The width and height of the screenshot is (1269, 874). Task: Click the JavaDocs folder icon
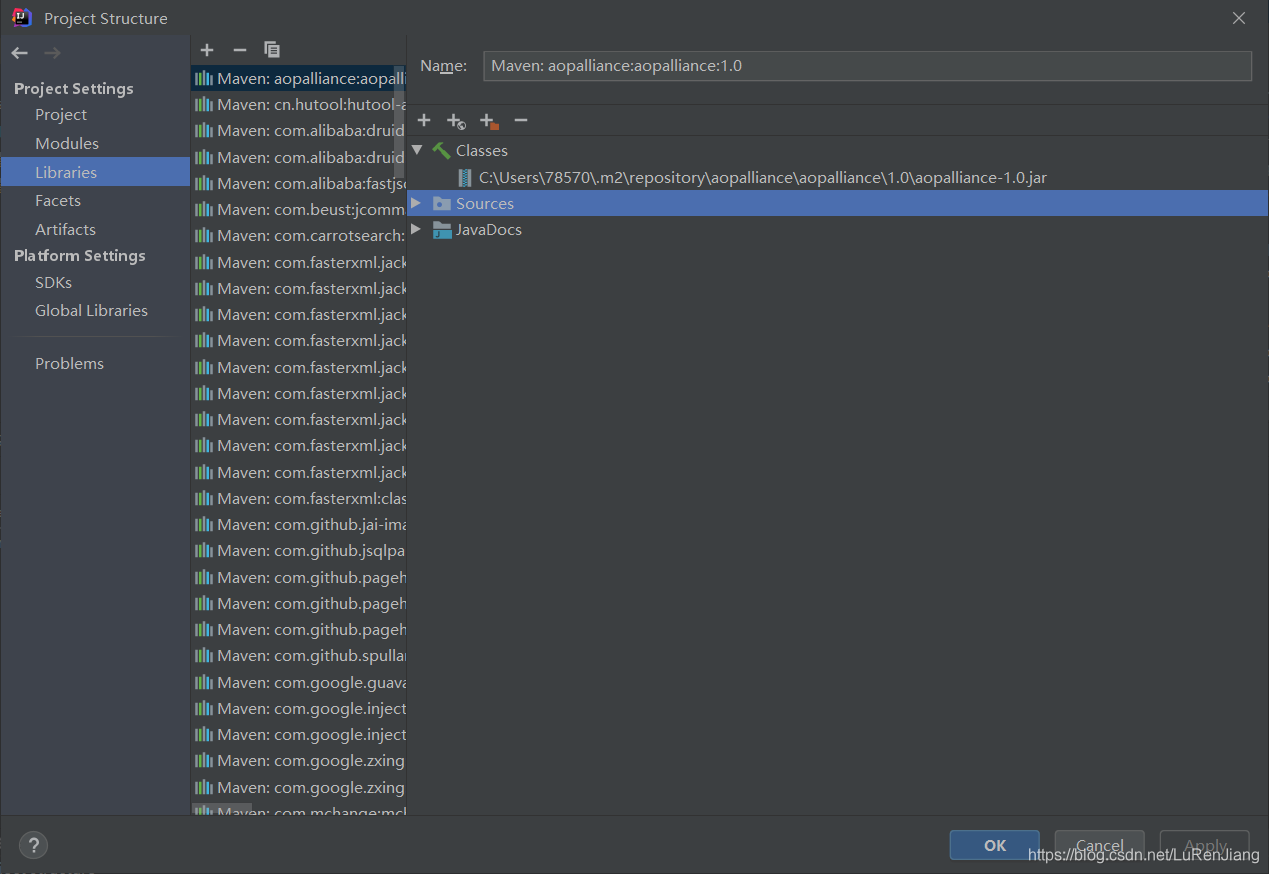442,229
